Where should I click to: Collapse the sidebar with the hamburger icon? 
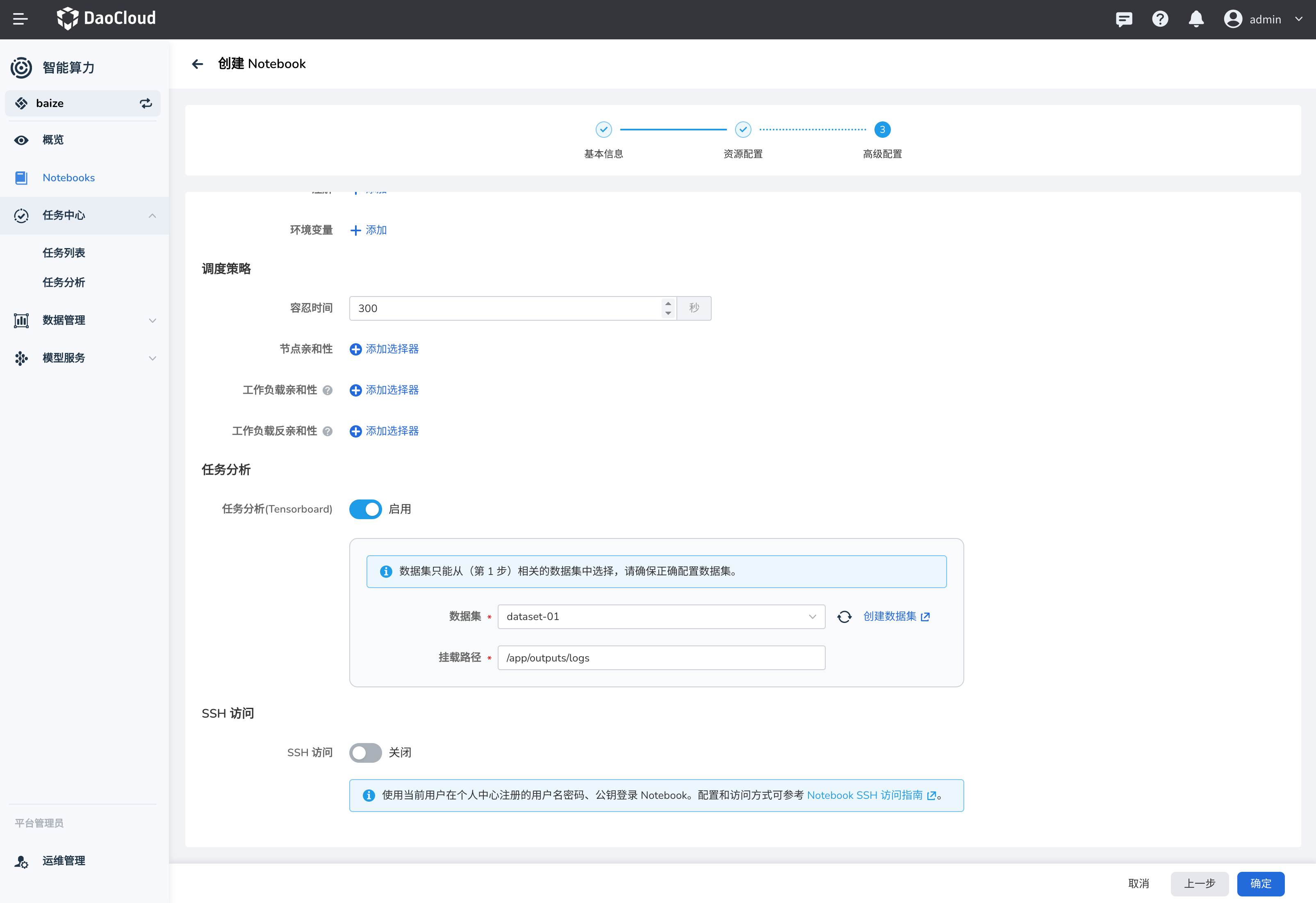click(x=20, y=19)
